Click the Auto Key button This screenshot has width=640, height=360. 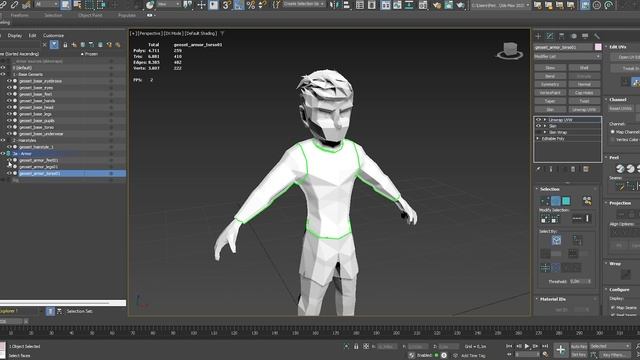[x=579, y=346]
